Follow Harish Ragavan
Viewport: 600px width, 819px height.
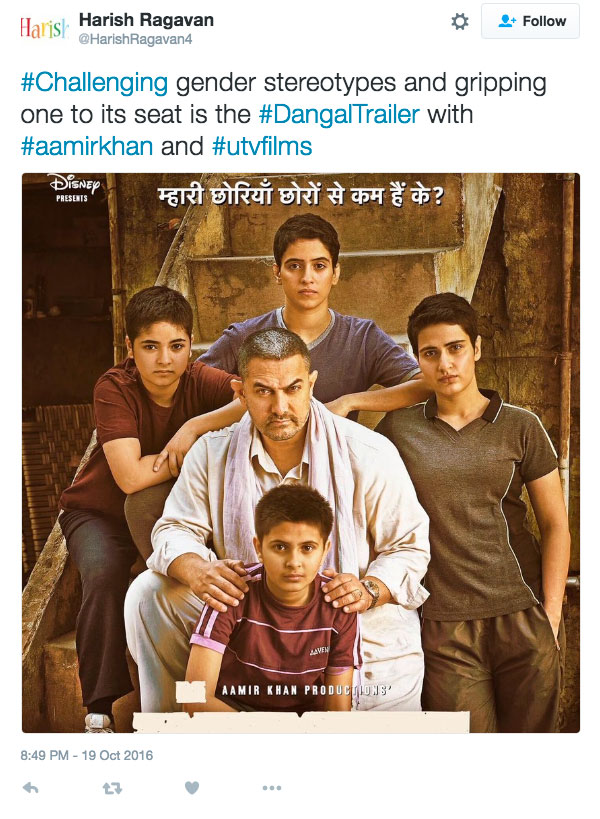pyautogui.click(x=530, y=21)
